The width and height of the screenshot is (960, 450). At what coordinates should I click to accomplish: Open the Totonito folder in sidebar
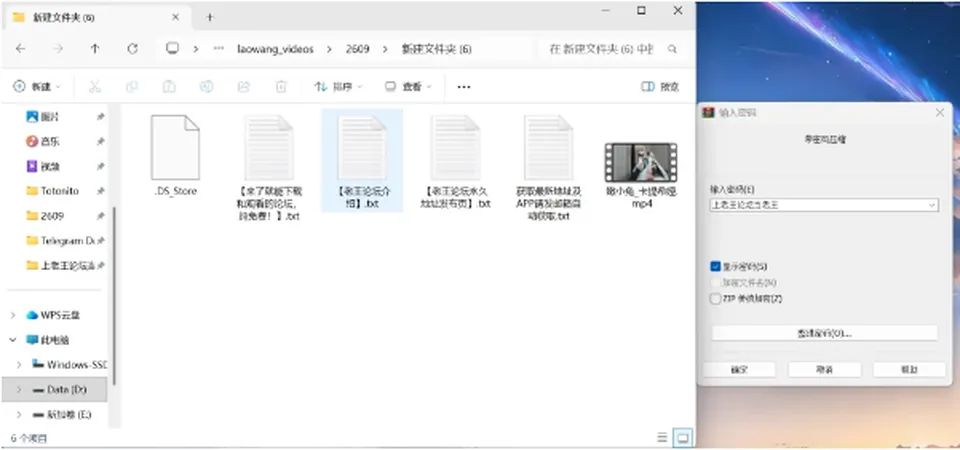click(59, 191)
